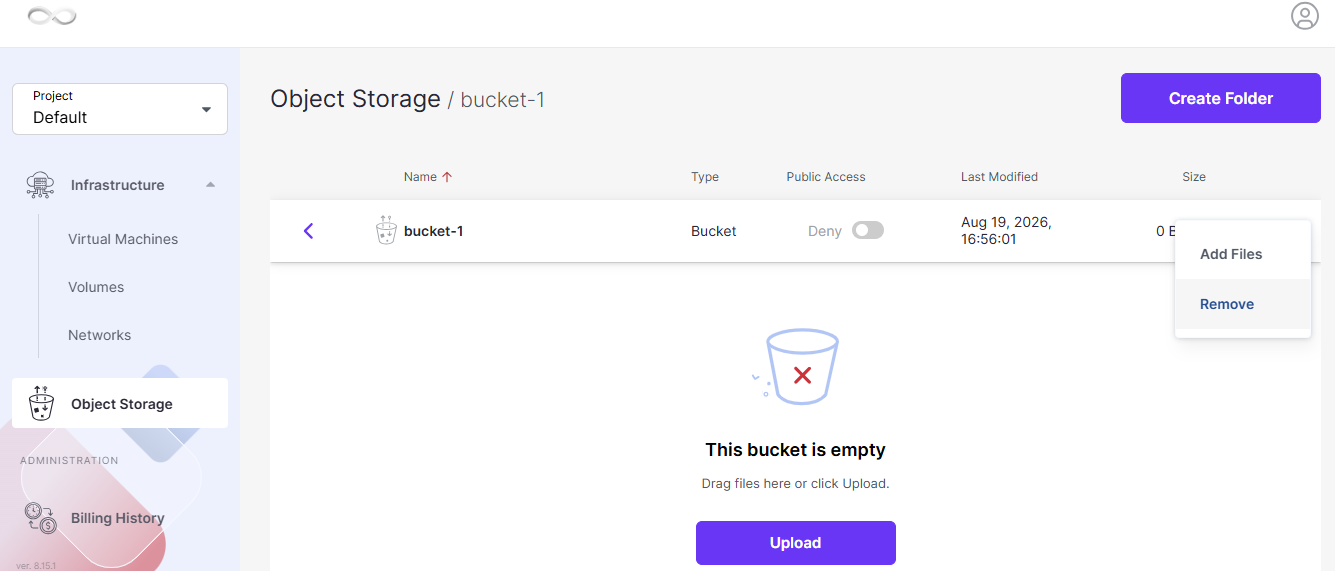
Task: Choose Remove from context menu
Action: (1243, 304)
